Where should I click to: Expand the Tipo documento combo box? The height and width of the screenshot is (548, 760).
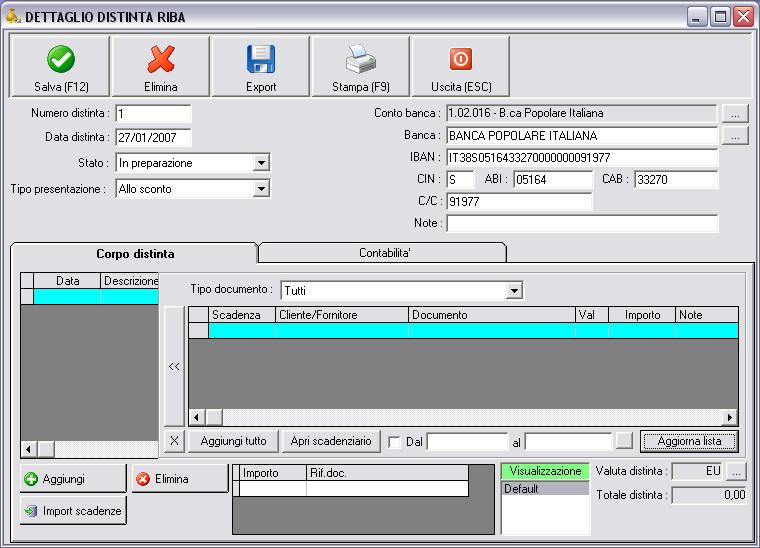[514, 291]
